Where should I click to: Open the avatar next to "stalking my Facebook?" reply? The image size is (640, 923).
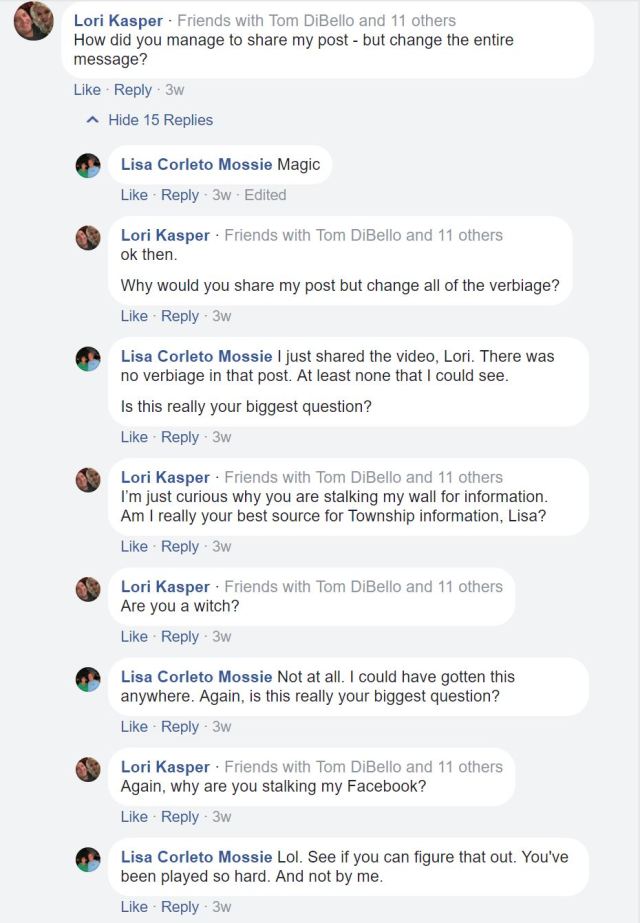88,769
